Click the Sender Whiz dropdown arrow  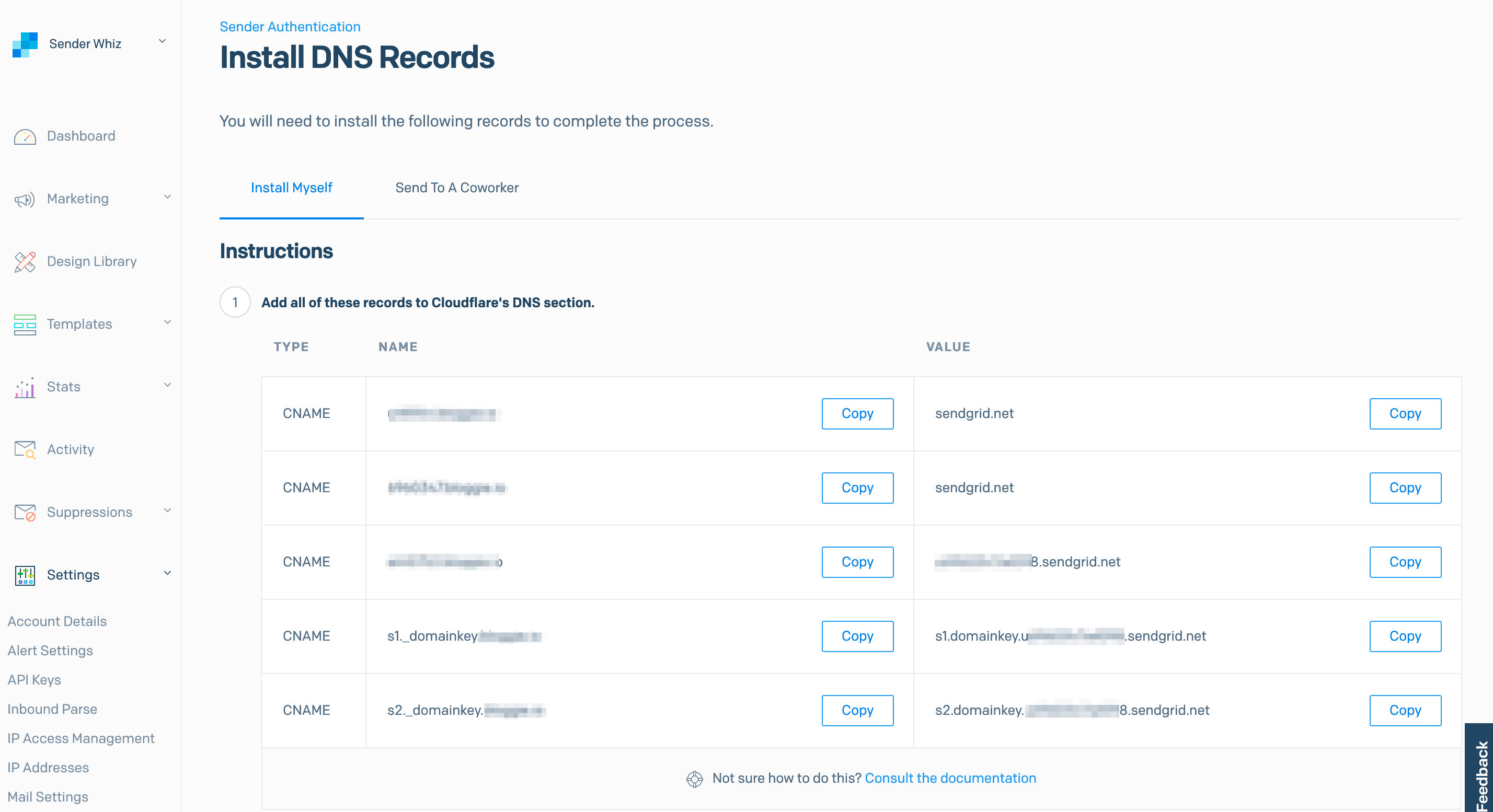click(x=164, y=43)
